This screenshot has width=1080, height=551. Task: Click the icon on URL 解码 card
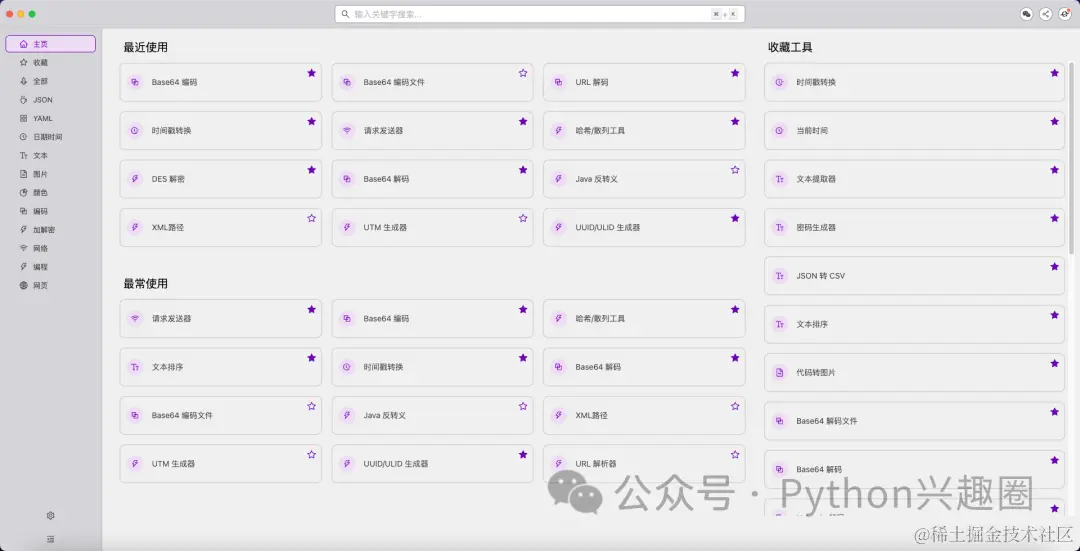tap(559, 82)
